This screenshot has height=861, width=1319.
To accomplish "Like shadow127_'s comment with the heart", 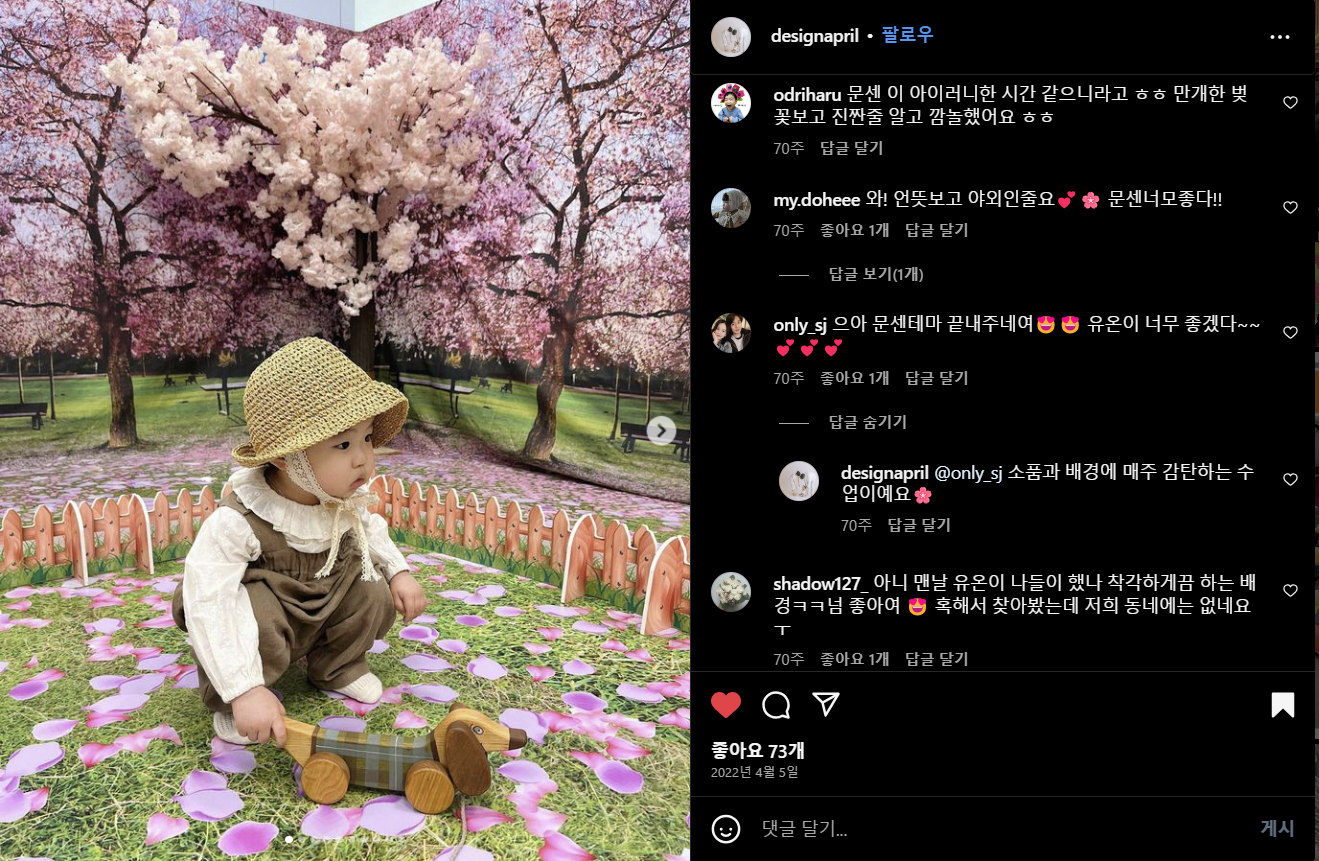I will 1290,591.
